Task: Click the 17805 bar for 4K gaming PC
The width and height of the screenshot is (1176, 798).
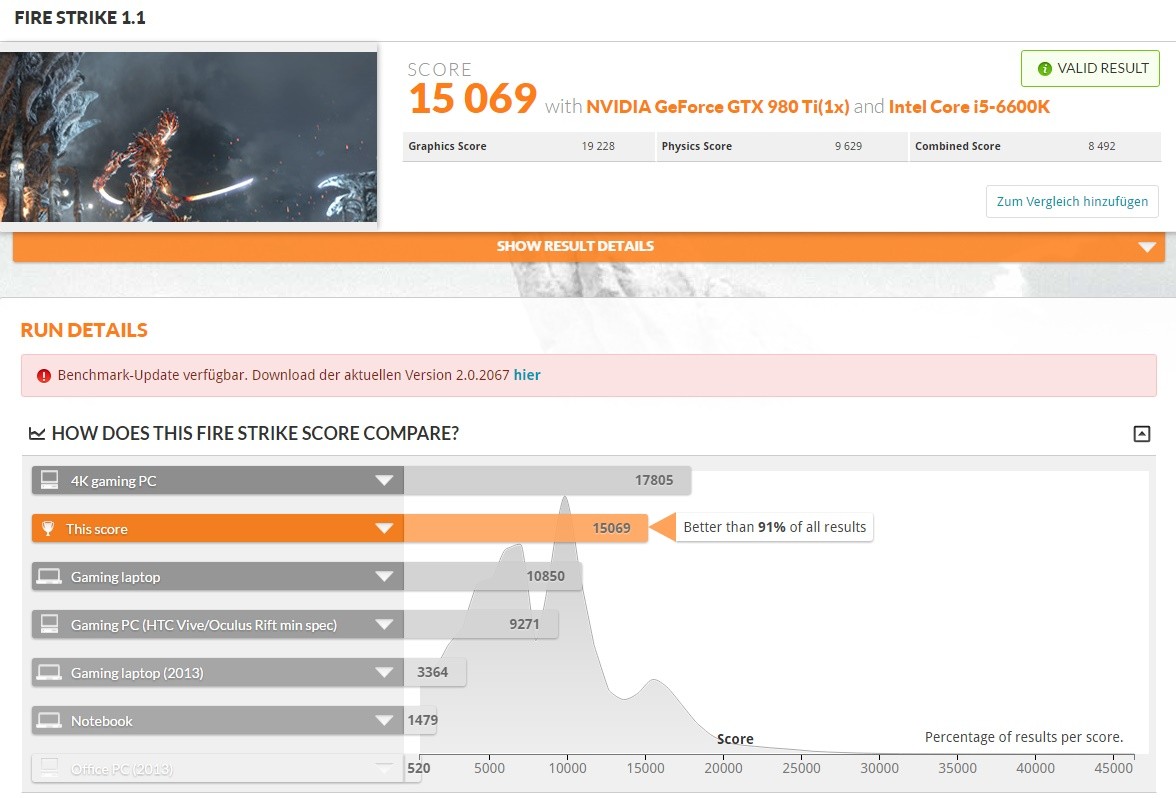Action: pos(547,480)
